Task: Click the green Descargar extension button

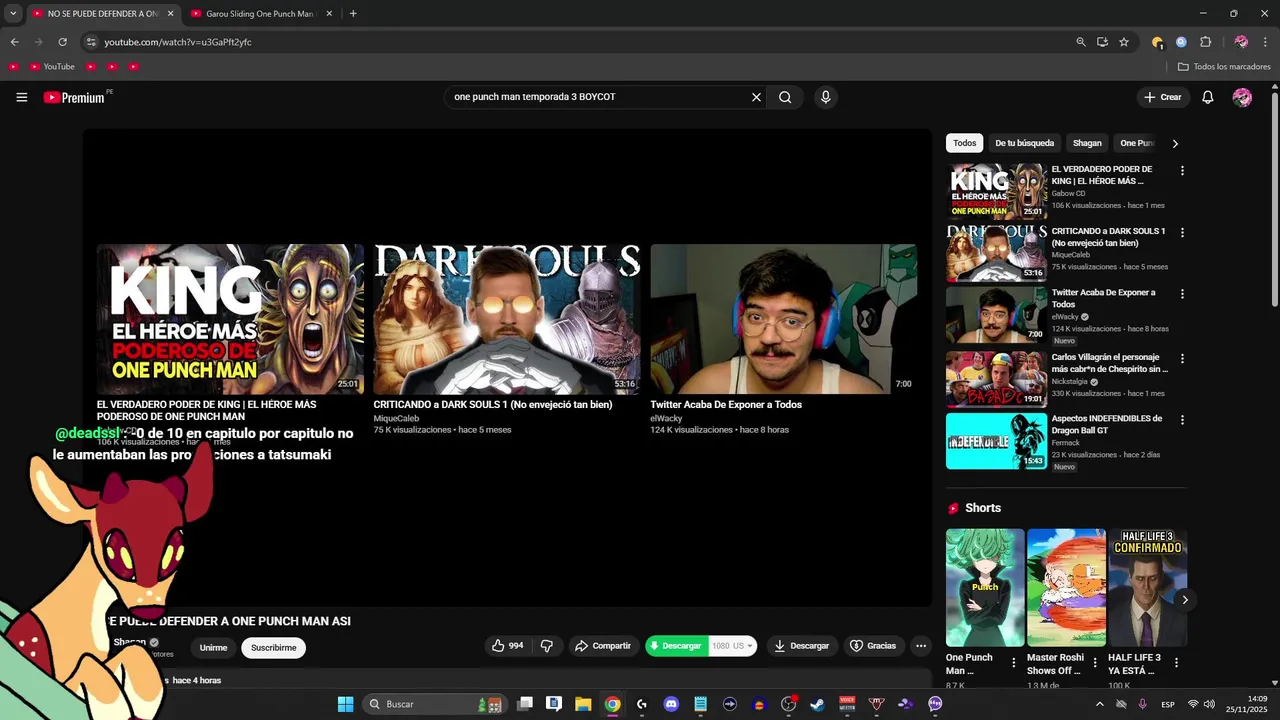Action: click(x=675, y=646)
